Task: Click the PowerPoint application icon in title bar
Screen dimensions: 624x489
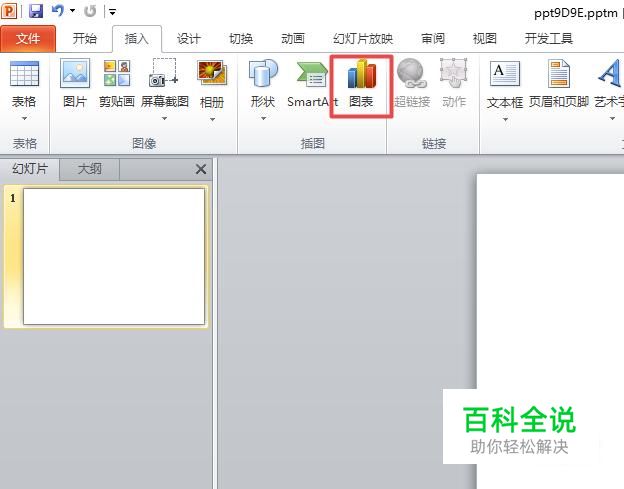Action: pos(9,11)
